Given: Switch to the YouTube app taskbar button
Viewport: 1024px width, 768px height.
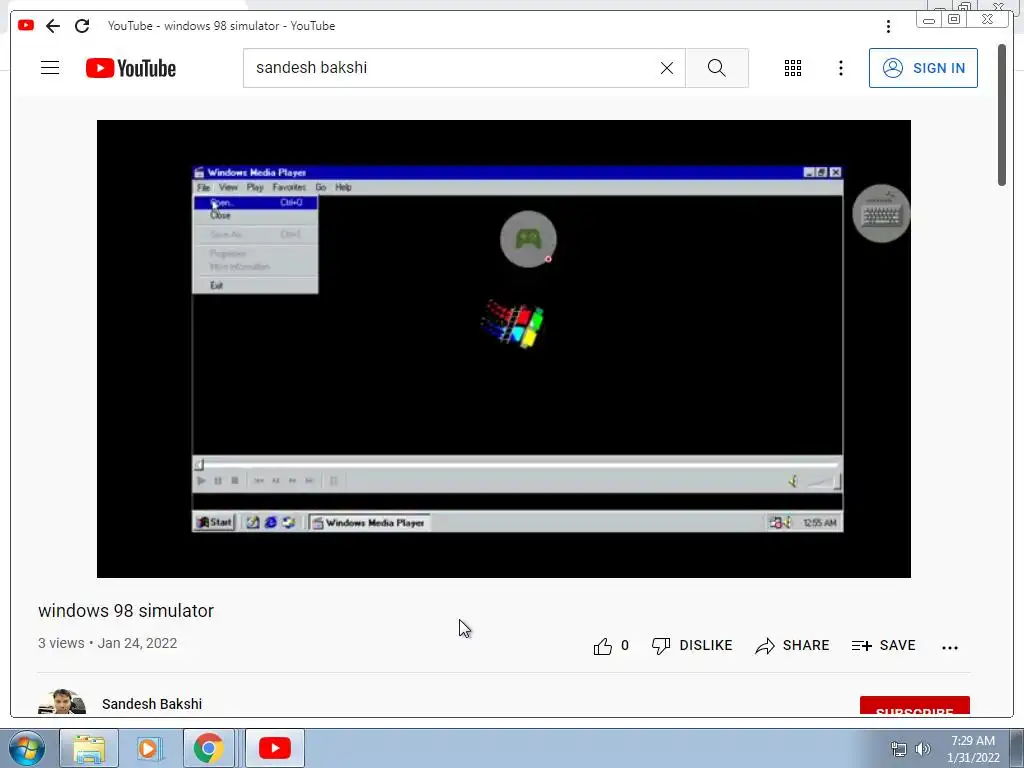Looking at the screenshot, I should [x=274, y=748].
